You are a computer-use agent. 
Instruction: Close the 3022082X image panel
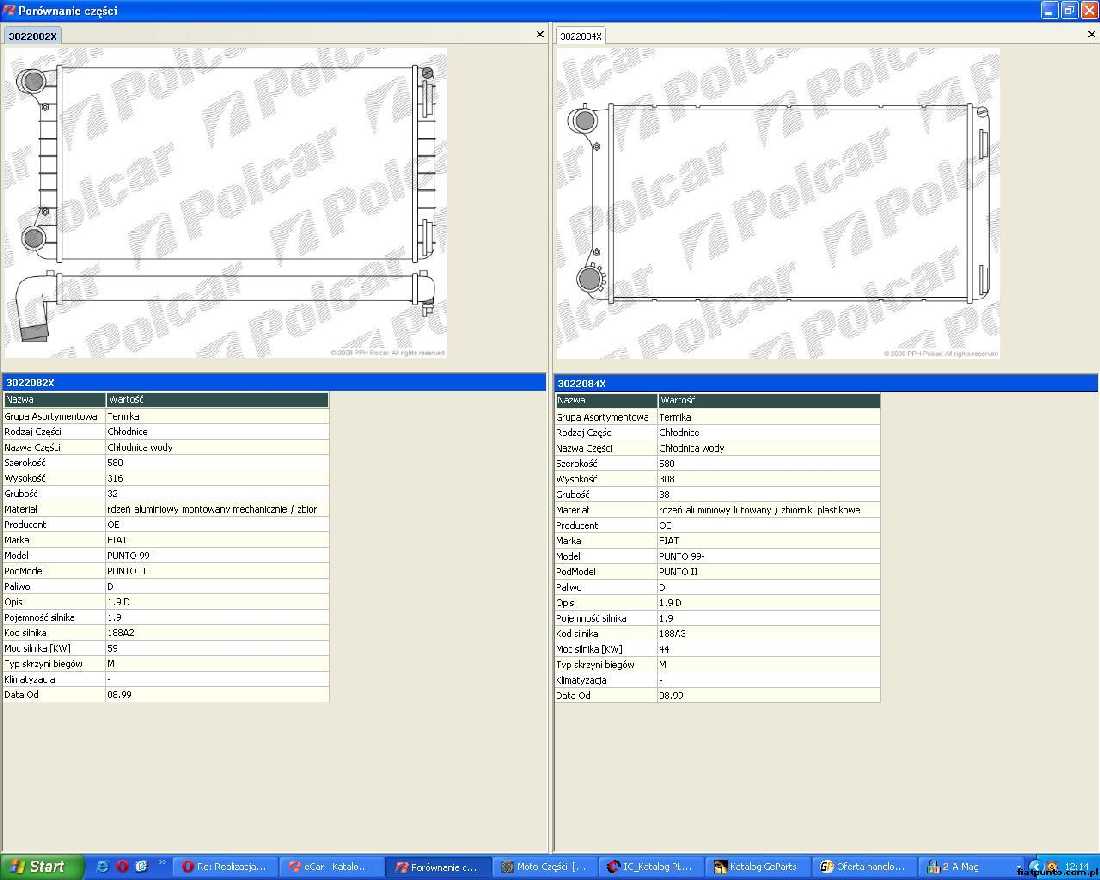[x=539, y=34]
